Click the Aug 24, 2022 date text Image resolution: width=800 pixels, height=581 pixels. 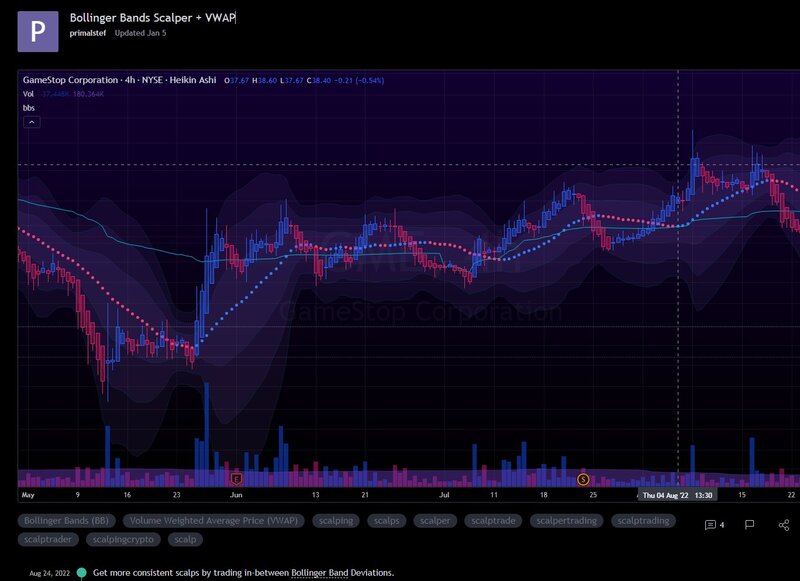tap(49, 573)
